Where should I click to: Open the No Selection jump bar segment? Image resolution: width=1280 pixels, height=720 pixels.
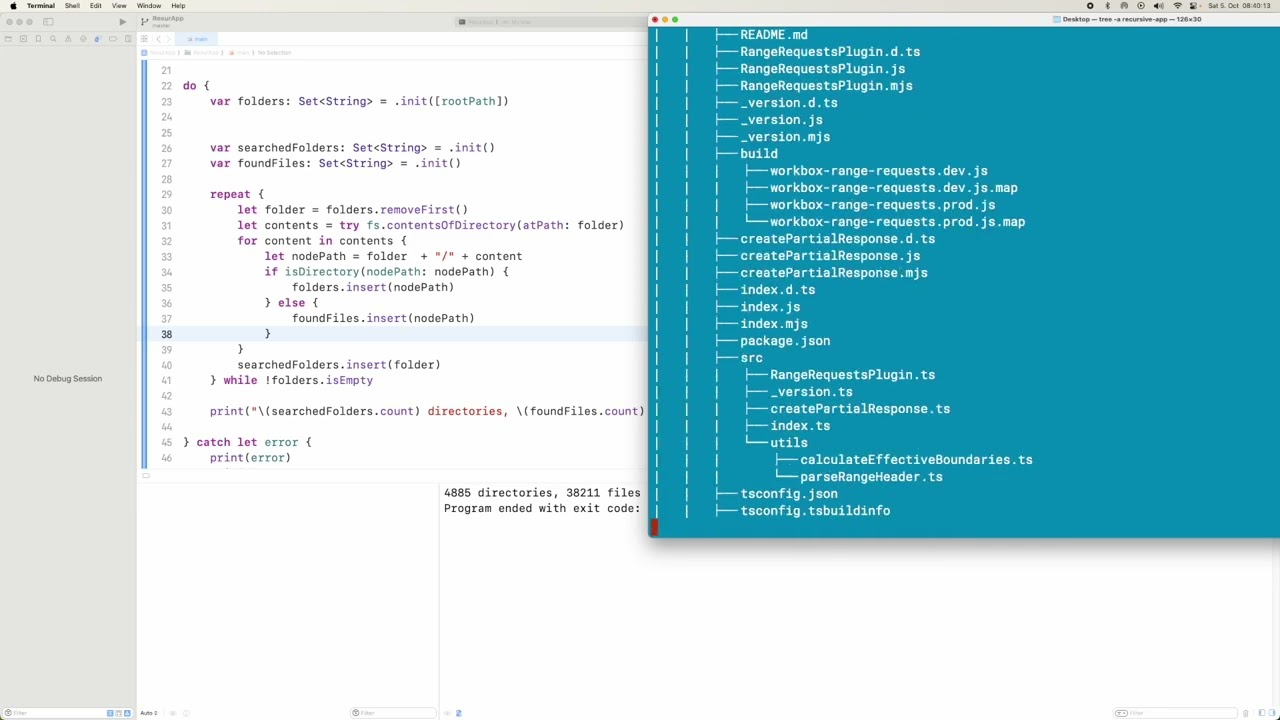pos(274,52)
